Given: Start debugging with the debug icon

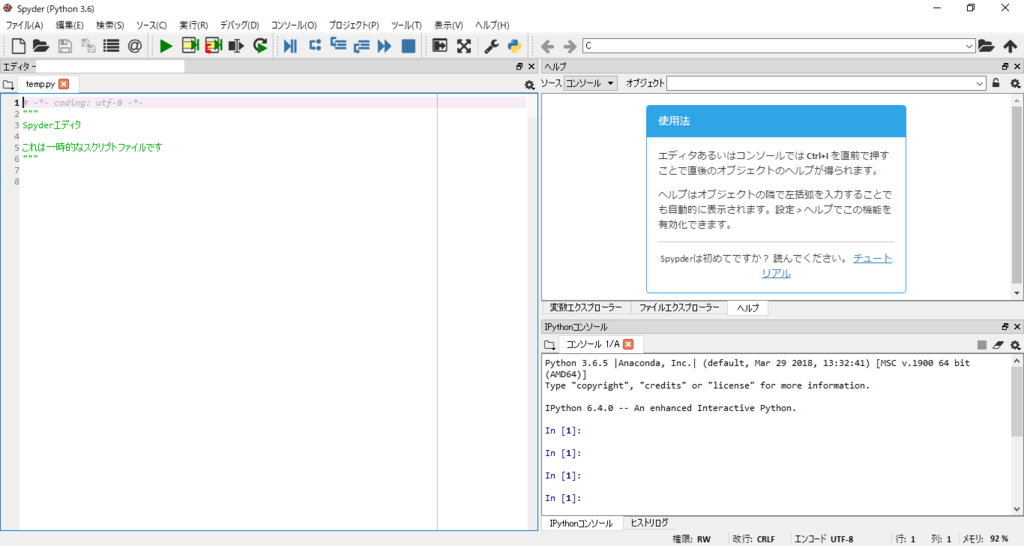Looking at the screenshot, I should [291, 46].
